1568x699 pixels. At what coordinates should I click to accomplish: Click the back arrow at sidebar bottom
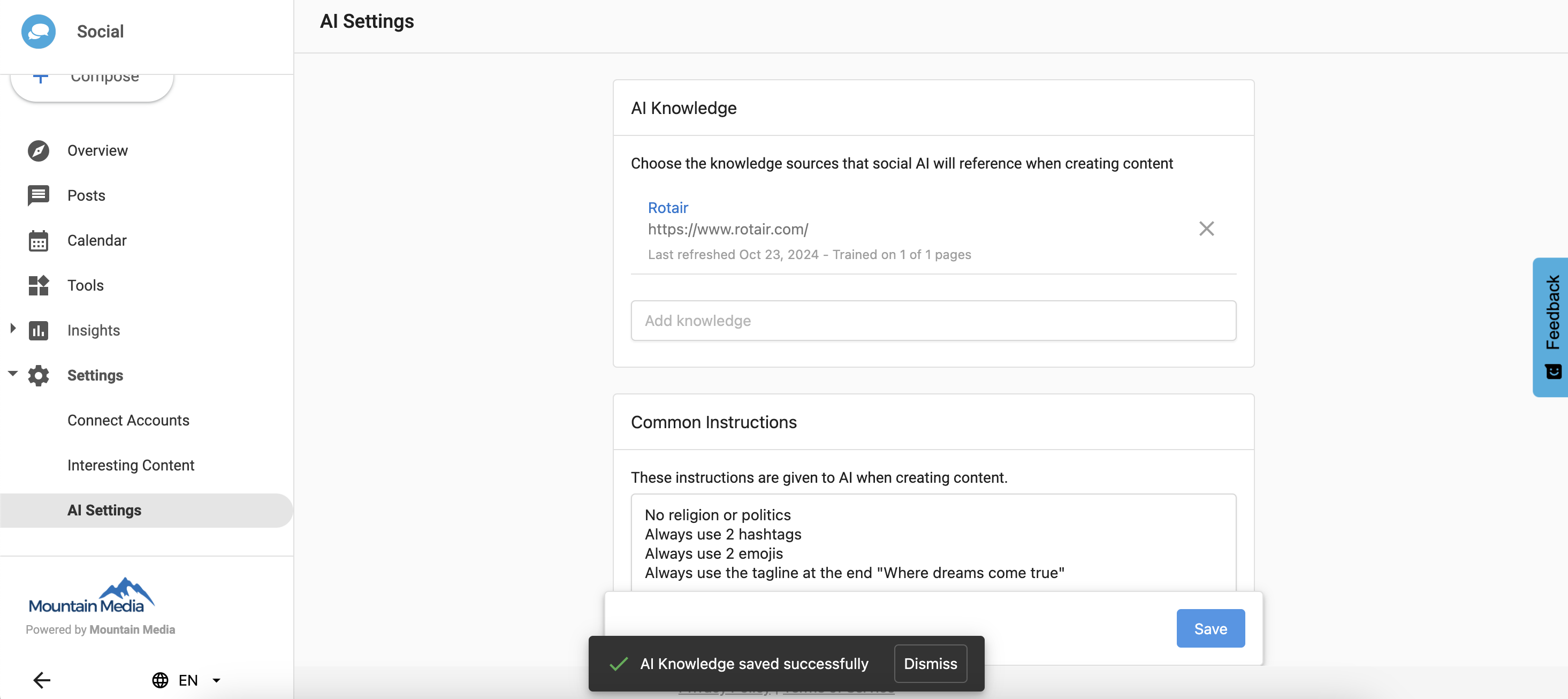[x=41, y=680]
